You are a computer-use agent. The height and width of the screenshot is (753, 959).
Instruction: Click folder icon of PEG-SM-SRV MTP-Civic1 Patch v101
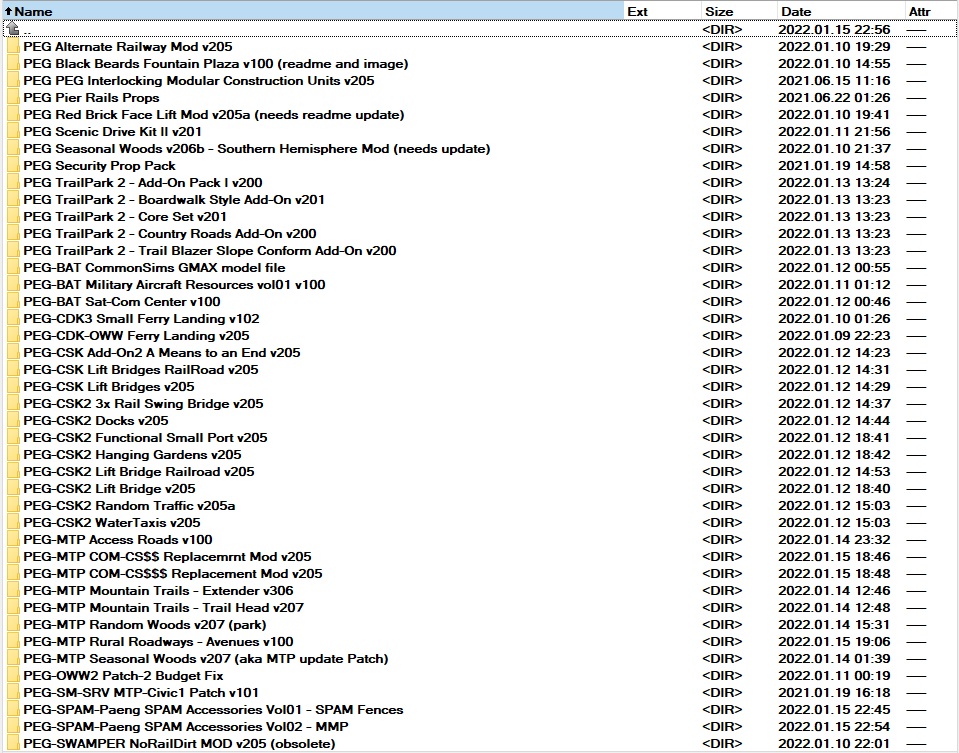tap(13, 693)
